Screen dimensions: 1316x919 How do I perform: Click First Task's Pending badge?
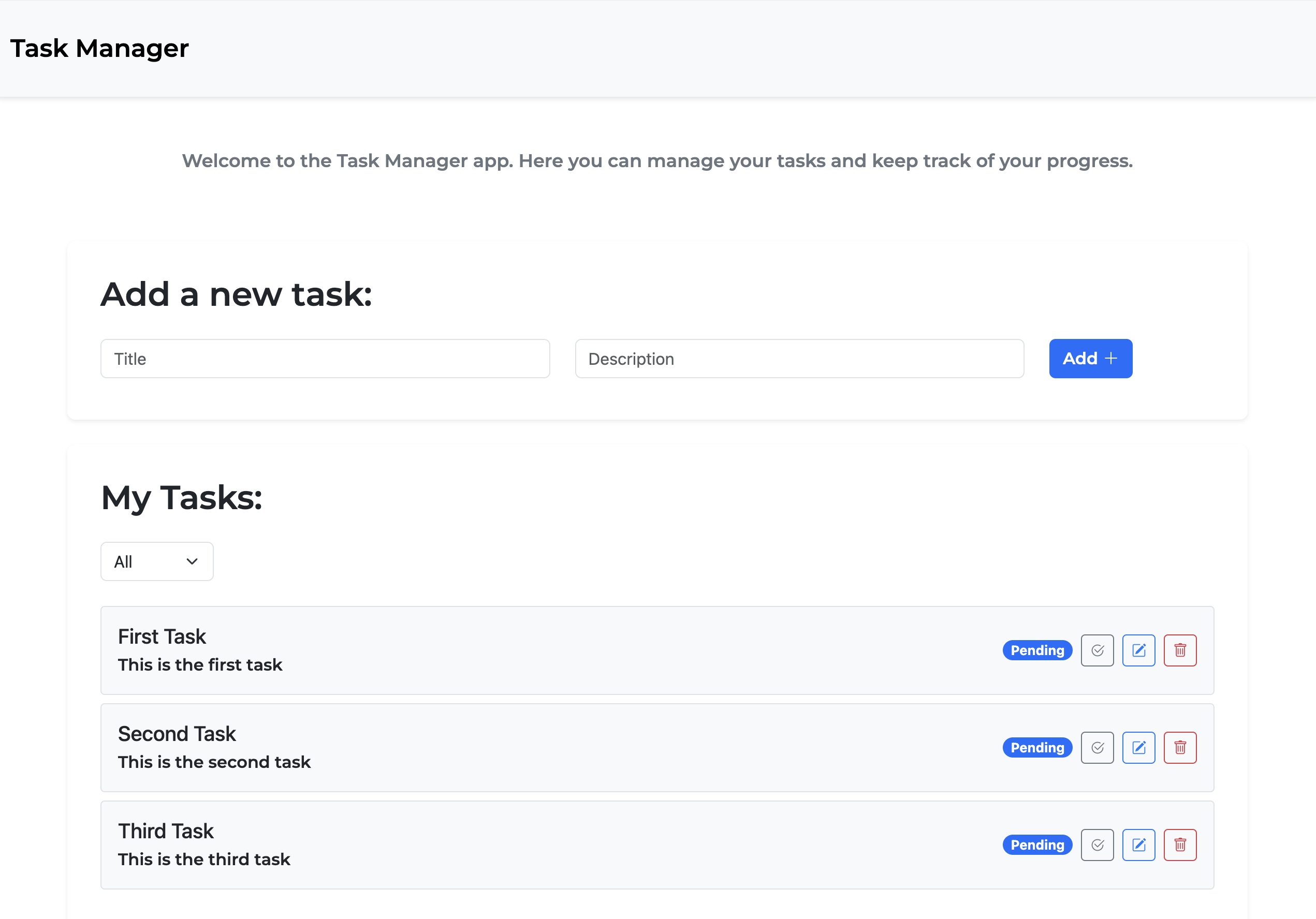point(1037,650)
